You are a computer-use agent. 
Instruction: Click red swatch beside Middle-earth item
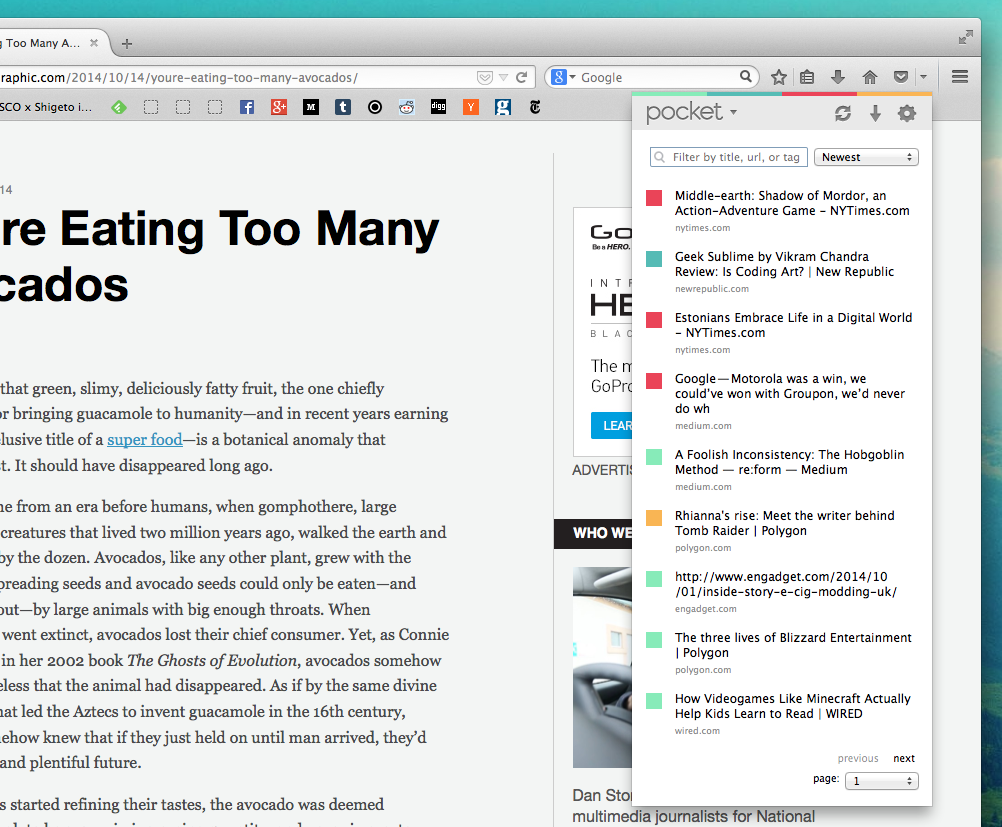(654, 197)
